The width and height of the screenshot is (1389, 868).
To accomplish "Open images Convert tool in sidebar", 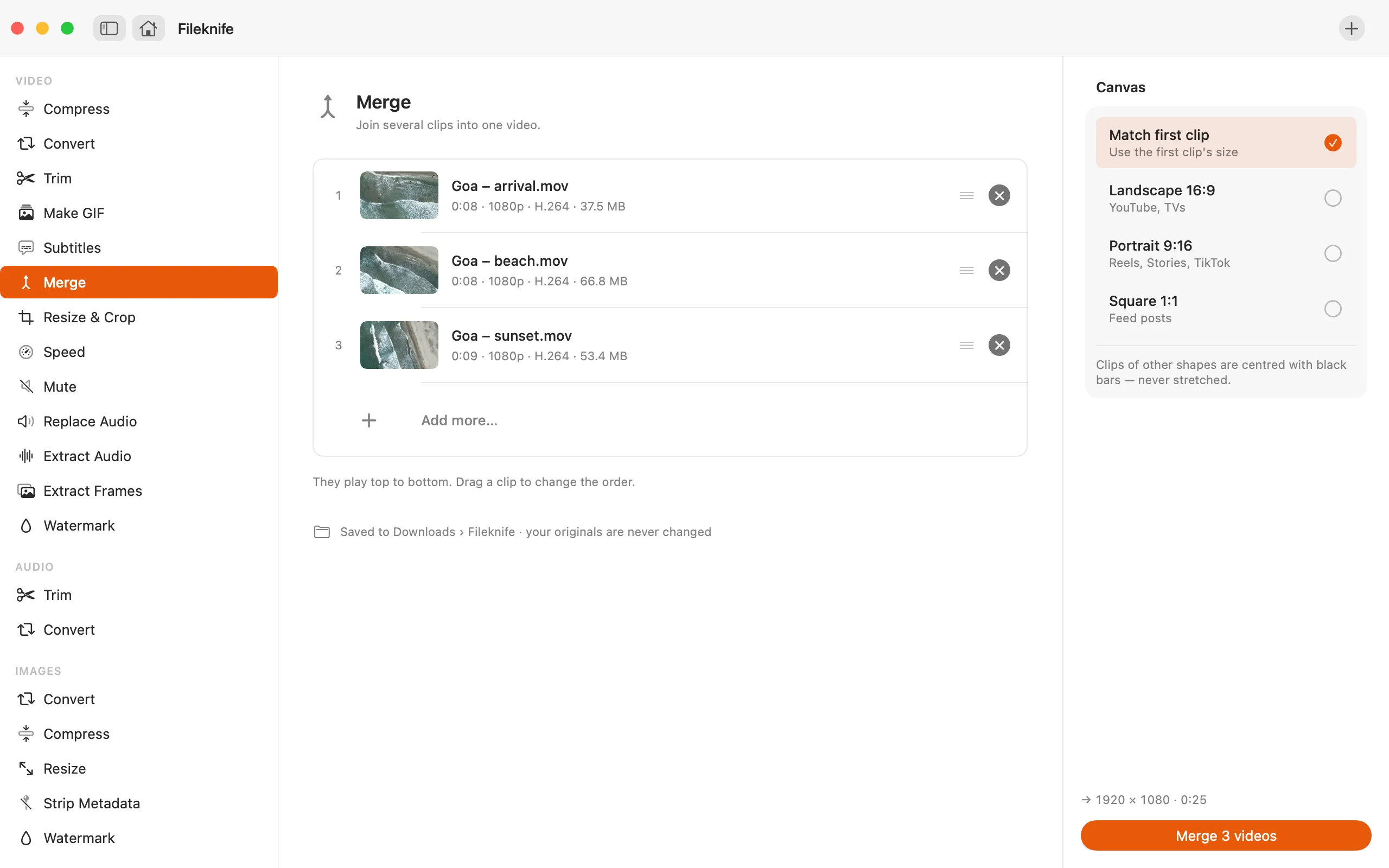I will click(x=139, y=699).
